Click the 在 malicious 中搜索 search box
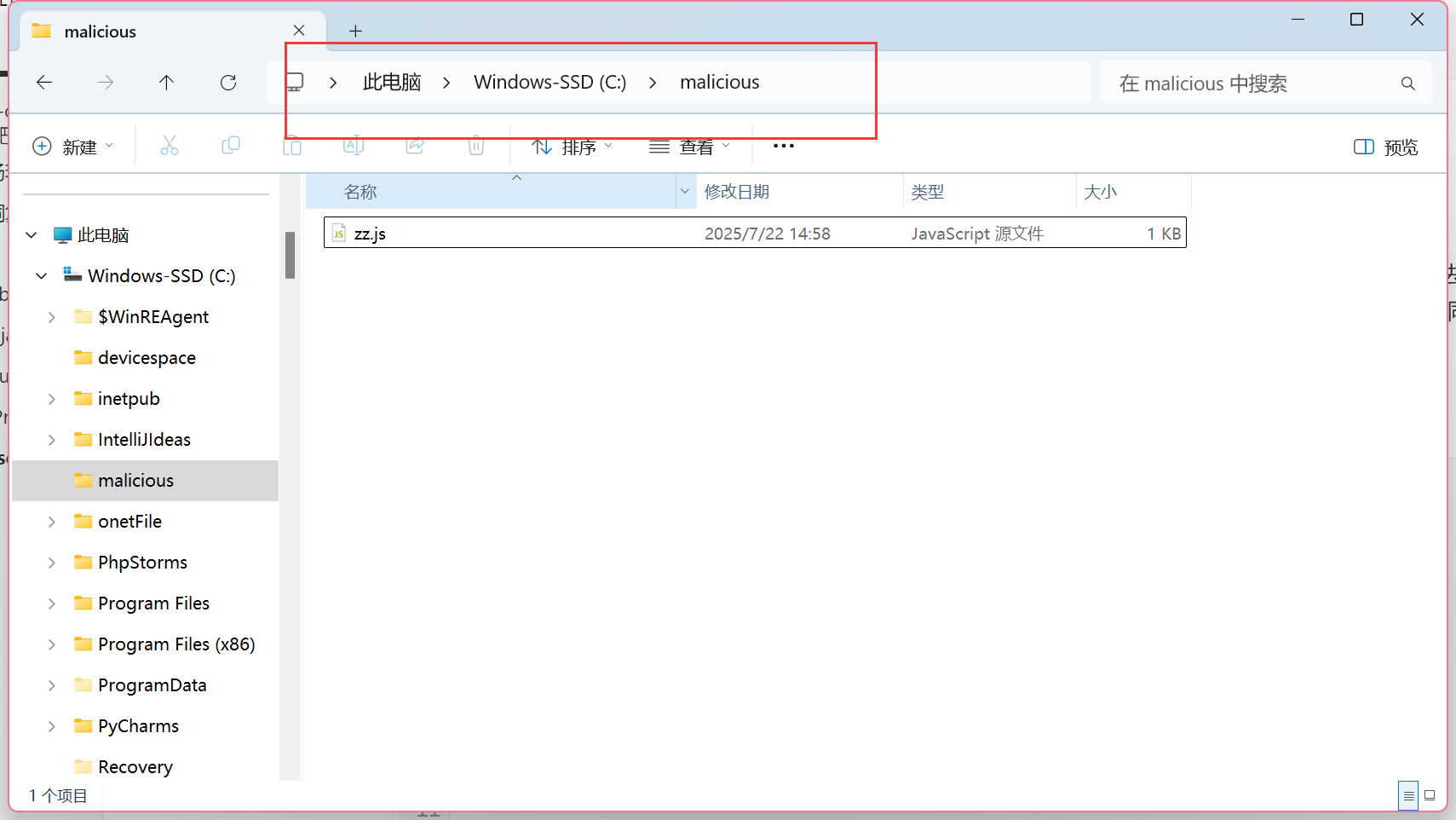 [x=1266, y=84]
